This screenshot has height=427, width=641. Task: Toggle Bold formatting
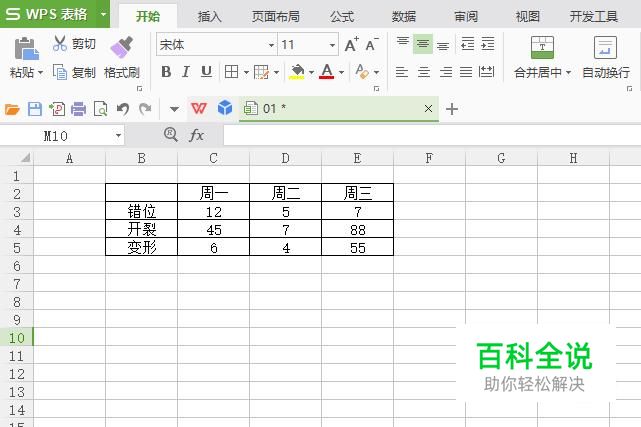pyautogui.click(x=166, y=72)
